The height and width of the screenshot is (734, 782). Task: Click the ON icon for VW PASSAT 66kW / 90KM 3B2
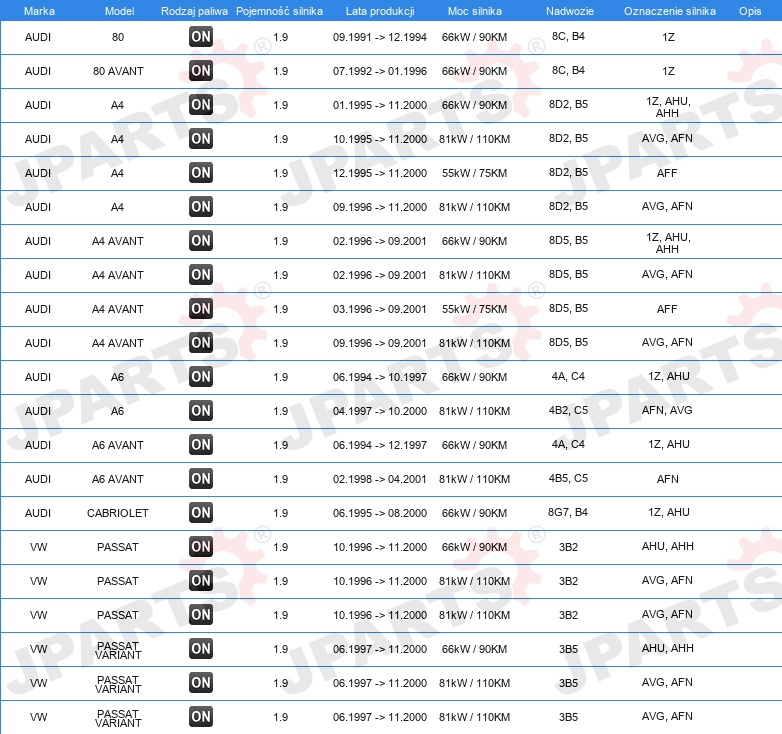coord(201,547)
